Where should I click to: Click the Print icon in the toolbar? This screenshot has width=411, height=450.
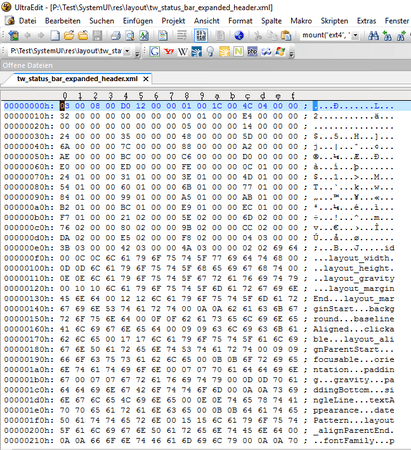pyautogui.click(x=115, y=35)
